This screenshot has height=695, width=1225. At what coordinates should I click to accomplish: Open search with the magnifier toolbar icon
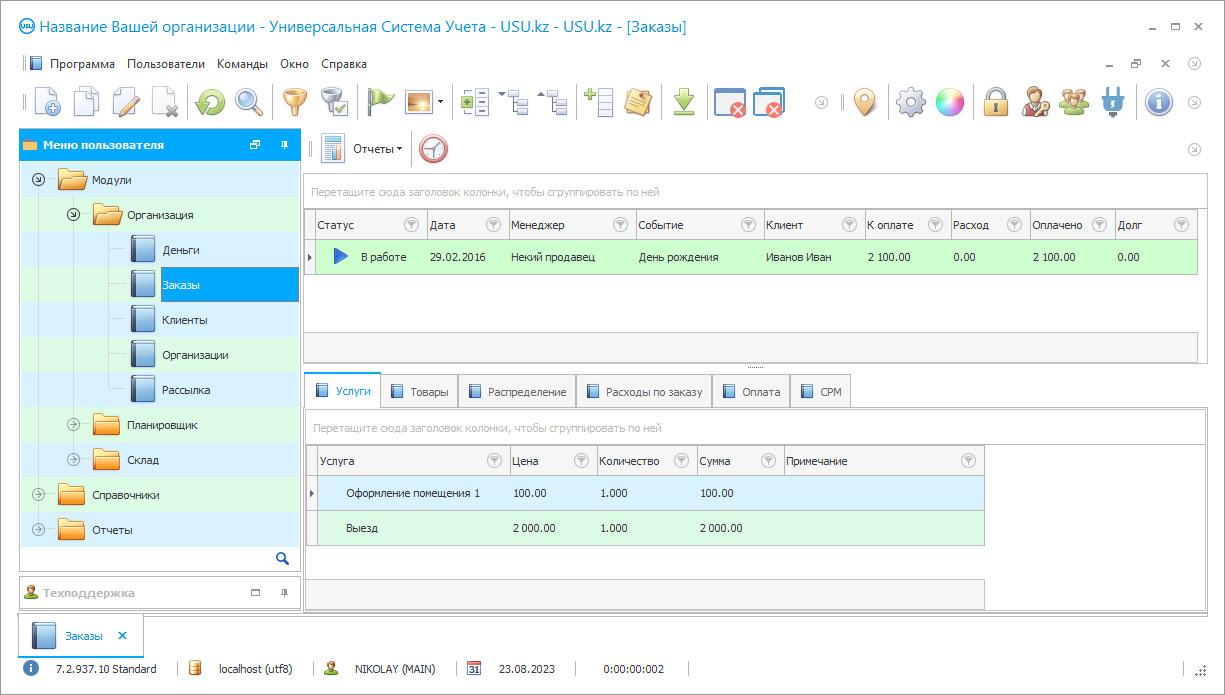(249, 102)
